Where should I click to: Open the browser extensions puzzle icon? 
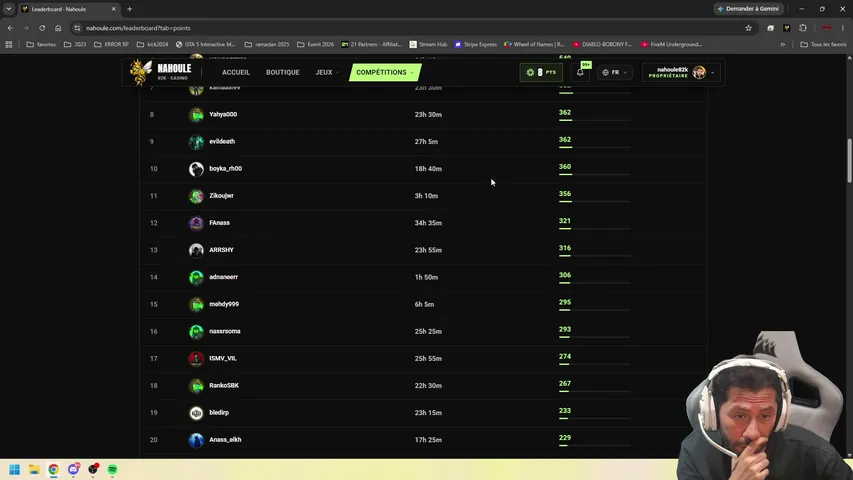click(x=803, y=28)
